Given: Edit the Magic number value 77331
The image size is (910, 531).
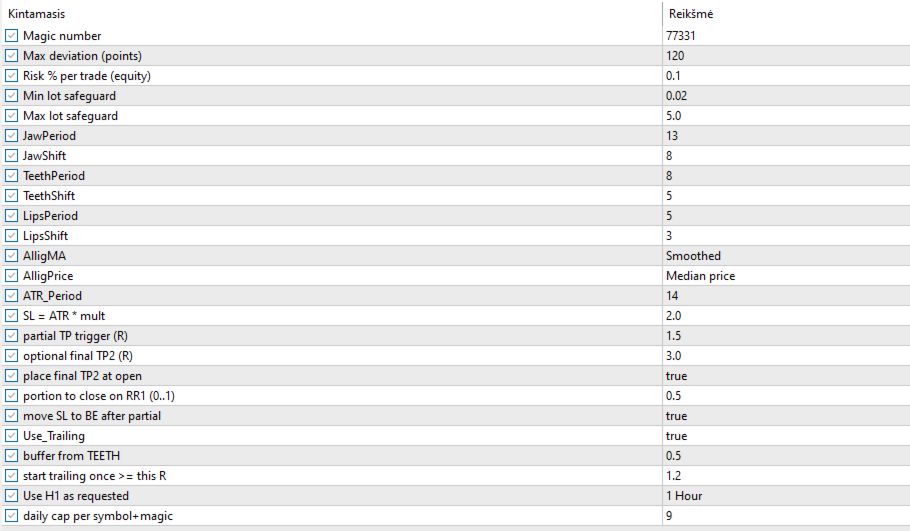Looking at the screenshot, I should pyautogui.click(x=785, y=36).
